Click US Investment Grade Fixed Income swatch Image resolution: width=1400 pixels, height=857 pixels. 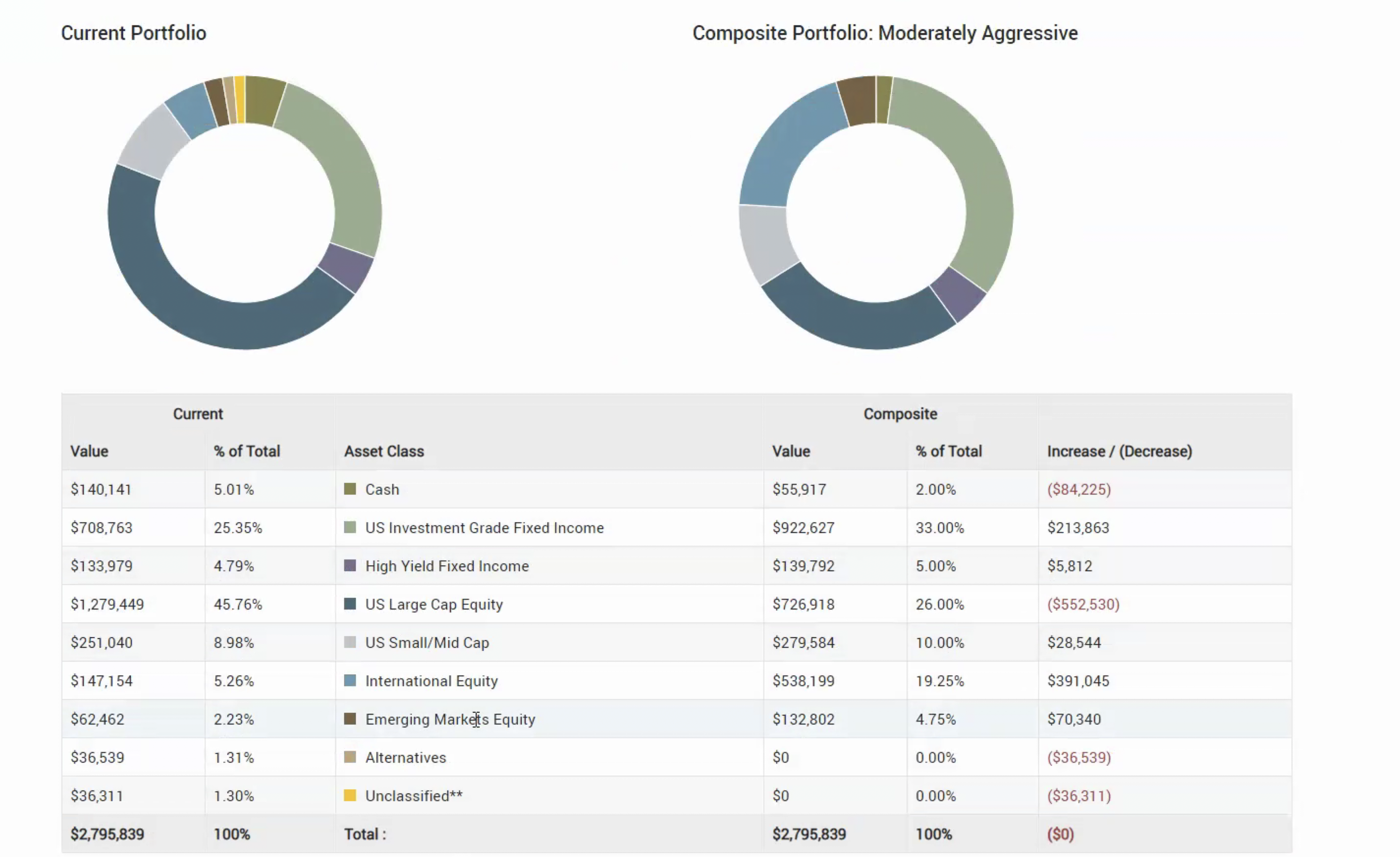tap(350, 527)
